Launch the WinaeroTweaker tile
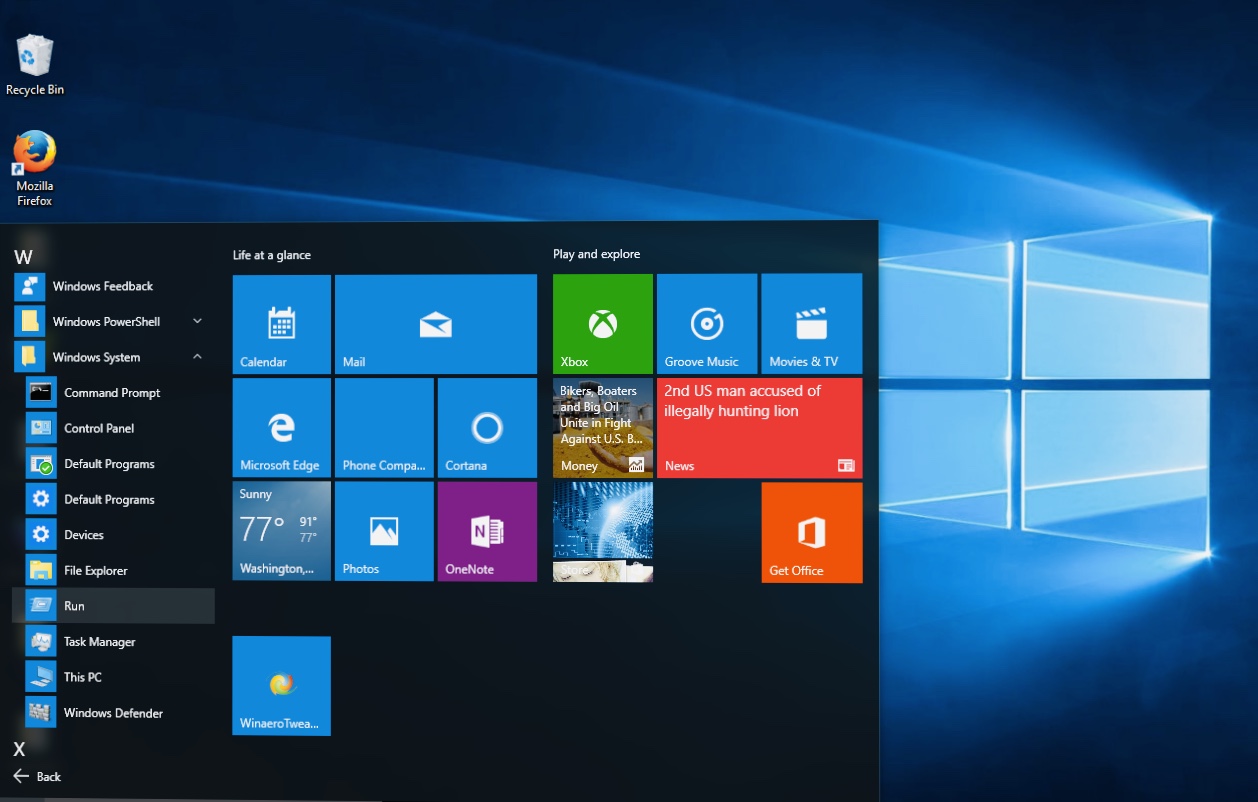 [281, 686]
